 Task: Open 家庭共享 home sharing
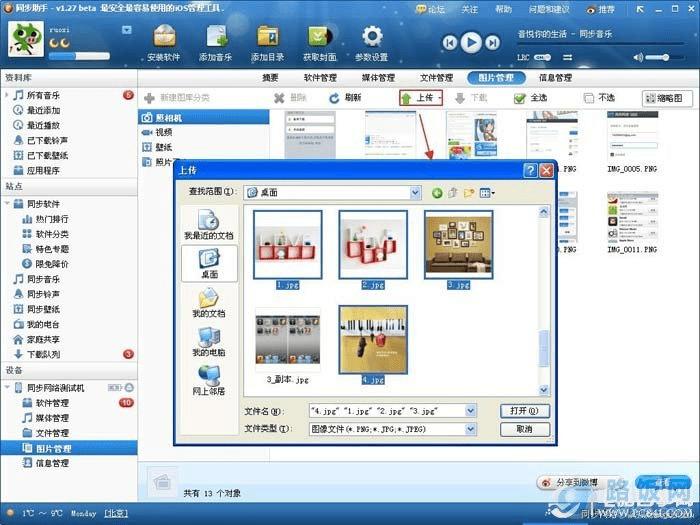pos(43,339)
